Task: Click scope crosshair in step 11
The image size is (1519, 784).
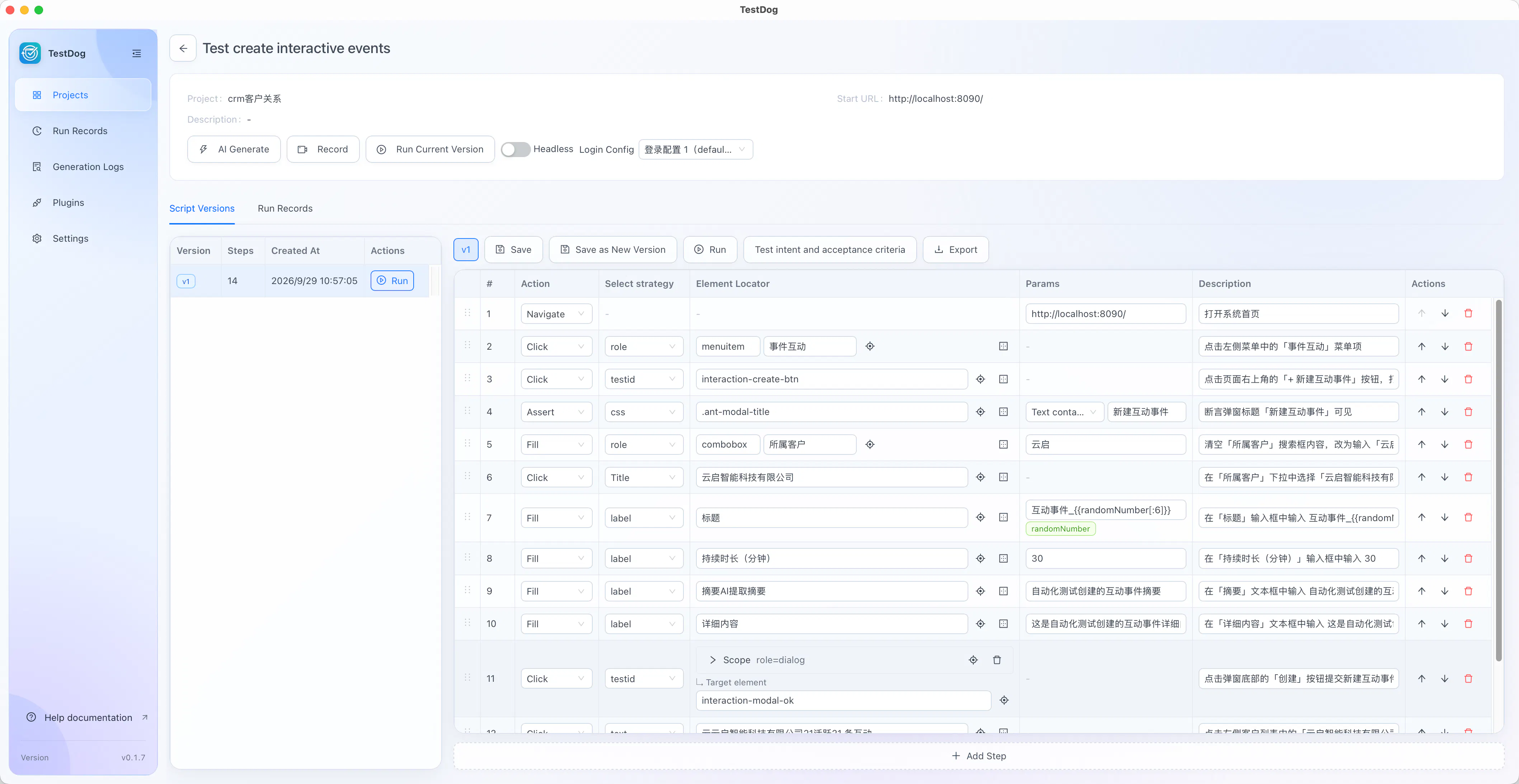Action: 974,660
